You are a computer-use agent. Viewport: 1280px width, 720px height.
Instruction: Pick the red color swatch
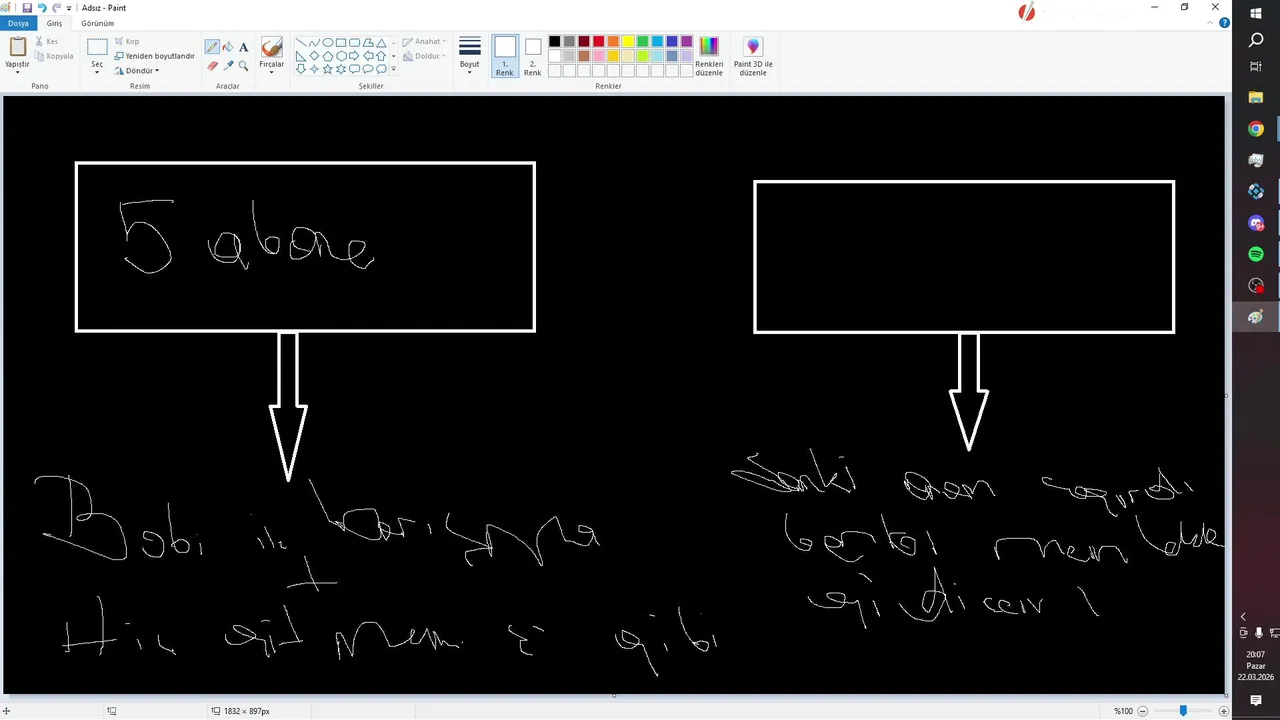598,42
